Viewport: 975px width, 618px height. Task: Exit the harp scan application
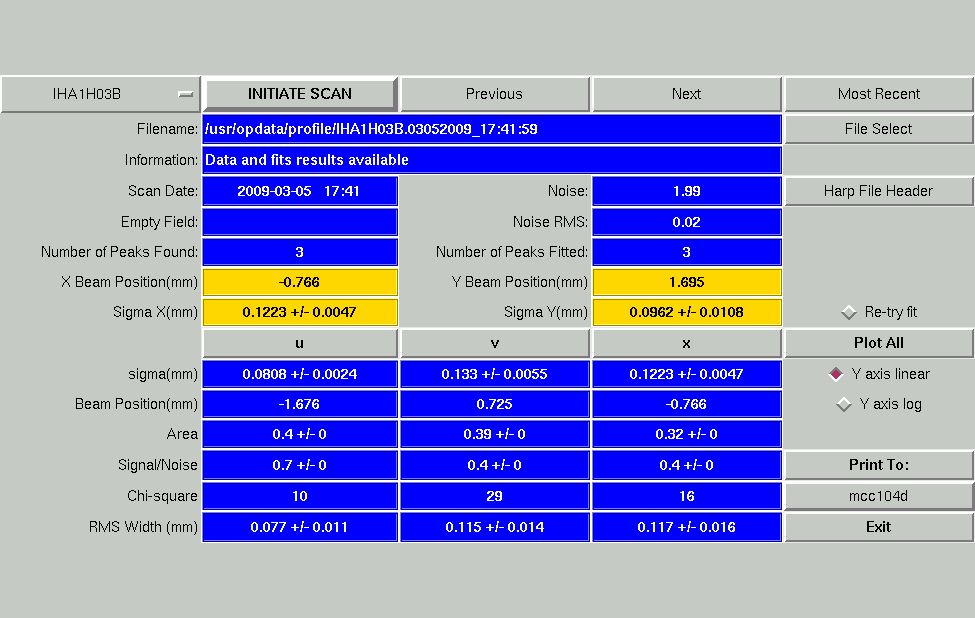(x=879, y=527)
